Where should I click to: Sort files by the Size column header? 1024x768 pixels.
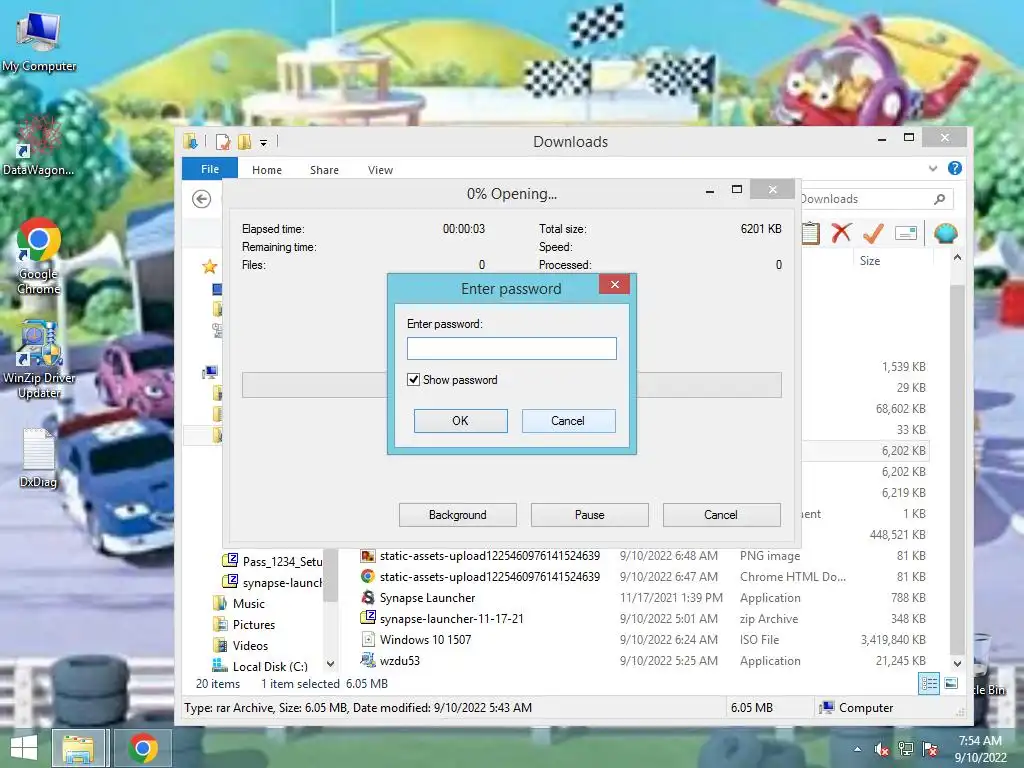click(x=869, y=261)
